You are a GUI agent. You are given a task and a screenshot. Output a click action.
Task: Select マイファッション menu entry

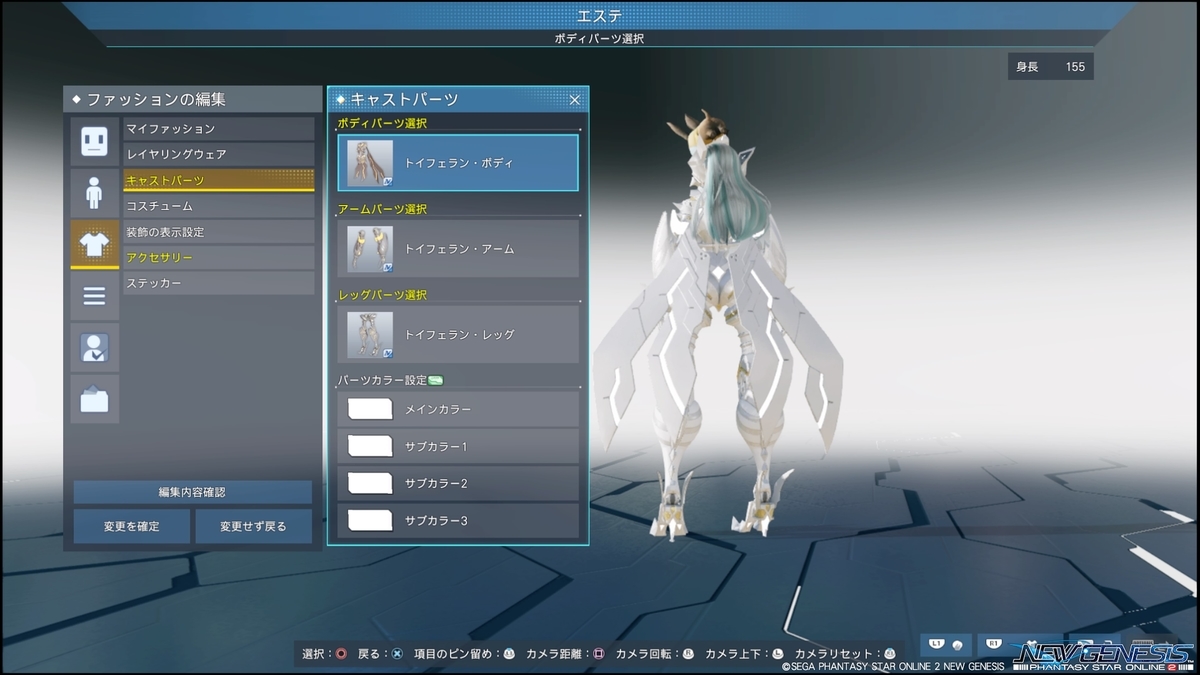[x=219, y=129]
